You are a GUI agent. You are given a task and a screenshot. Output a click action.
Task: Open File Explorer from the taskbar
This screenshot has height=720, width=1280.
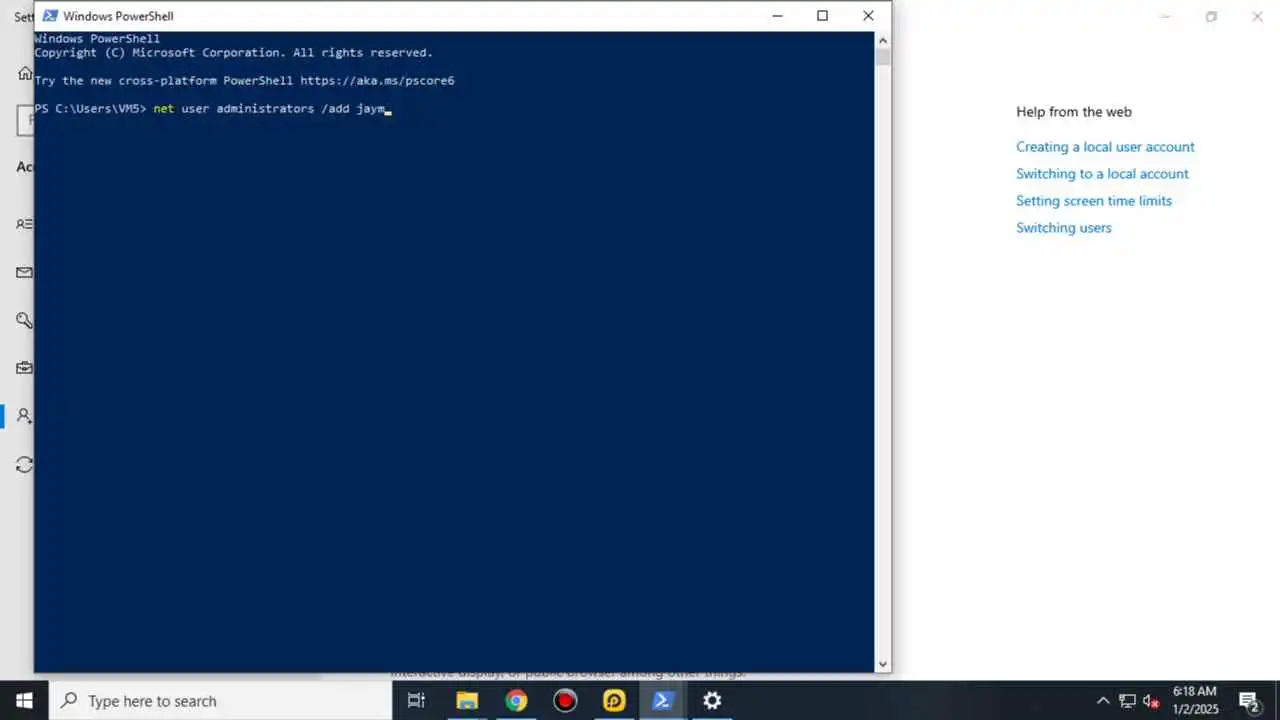(x=467, y=701)
